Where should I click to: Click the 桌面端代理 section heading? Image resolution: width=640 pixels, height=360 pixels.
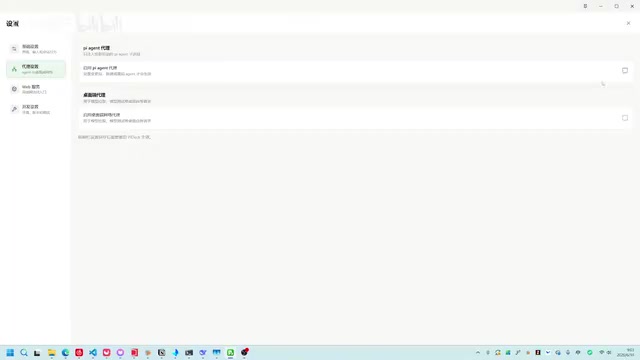(x=94, y=95)
